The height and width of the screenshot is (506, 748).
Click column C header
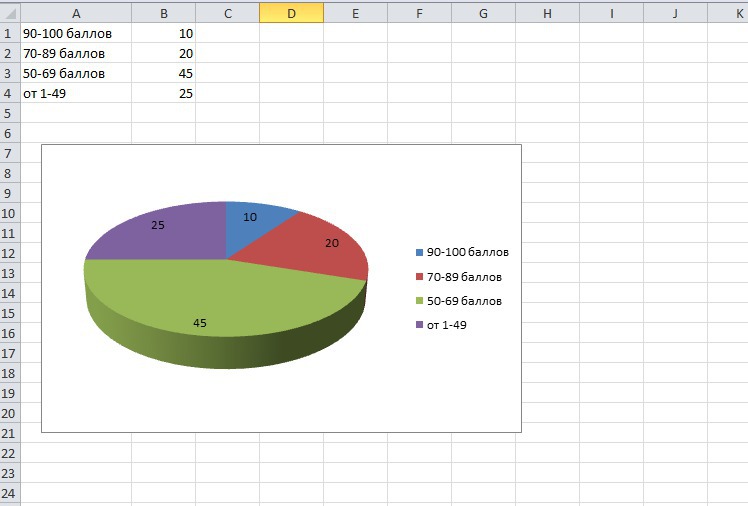point(228,13)
